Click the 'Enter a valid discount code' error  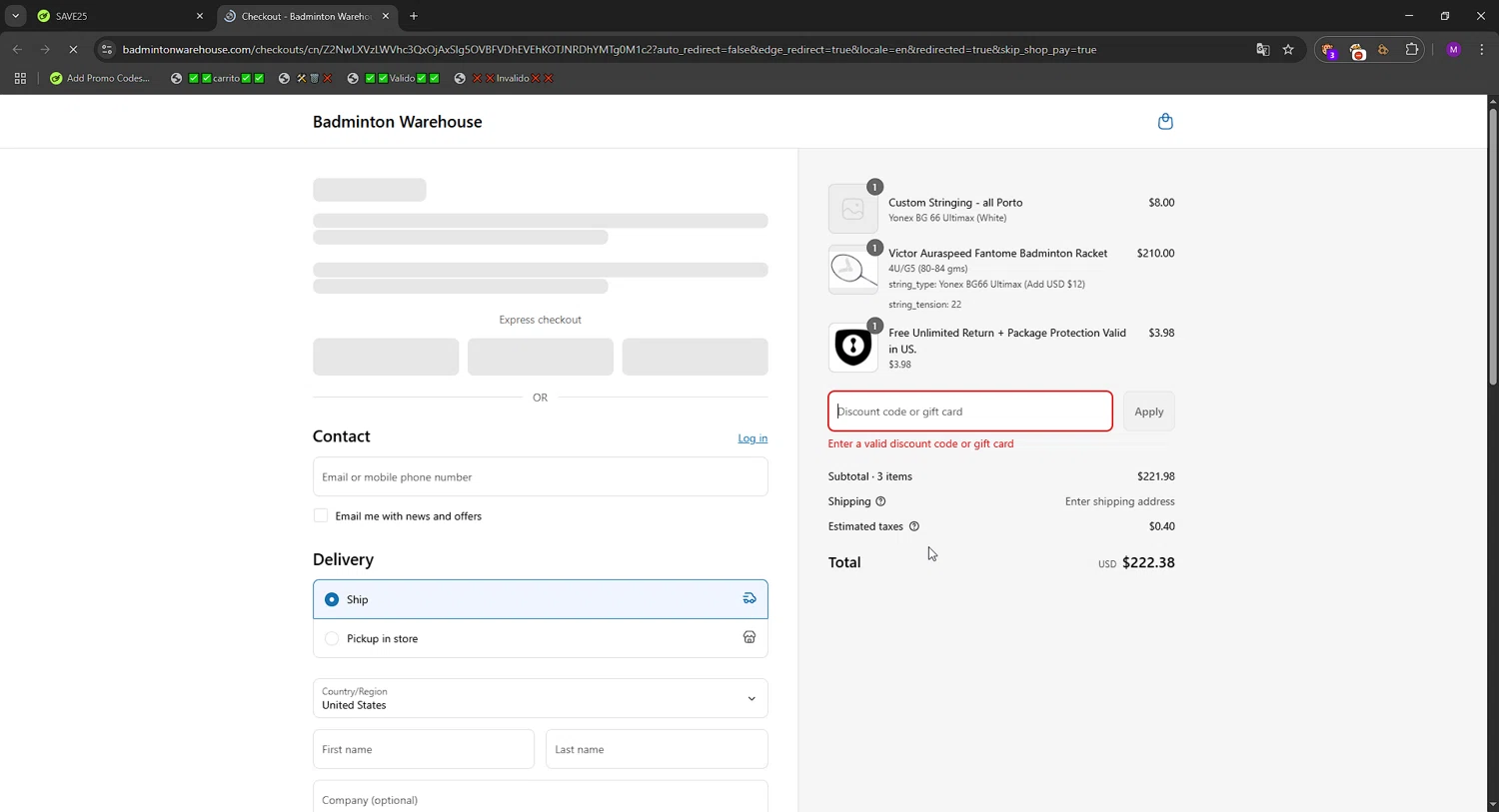[x=920, y=443]
